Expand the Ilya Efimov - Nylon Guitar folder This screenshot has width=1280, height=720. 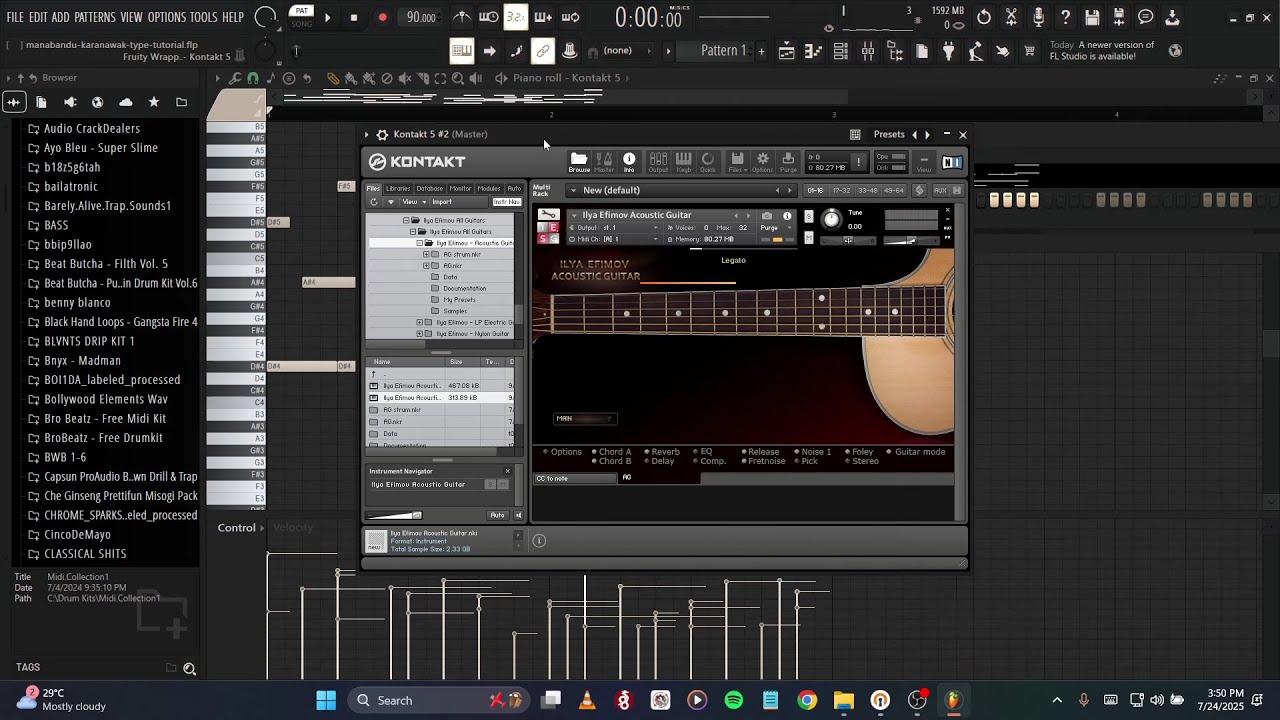(419, 334)
